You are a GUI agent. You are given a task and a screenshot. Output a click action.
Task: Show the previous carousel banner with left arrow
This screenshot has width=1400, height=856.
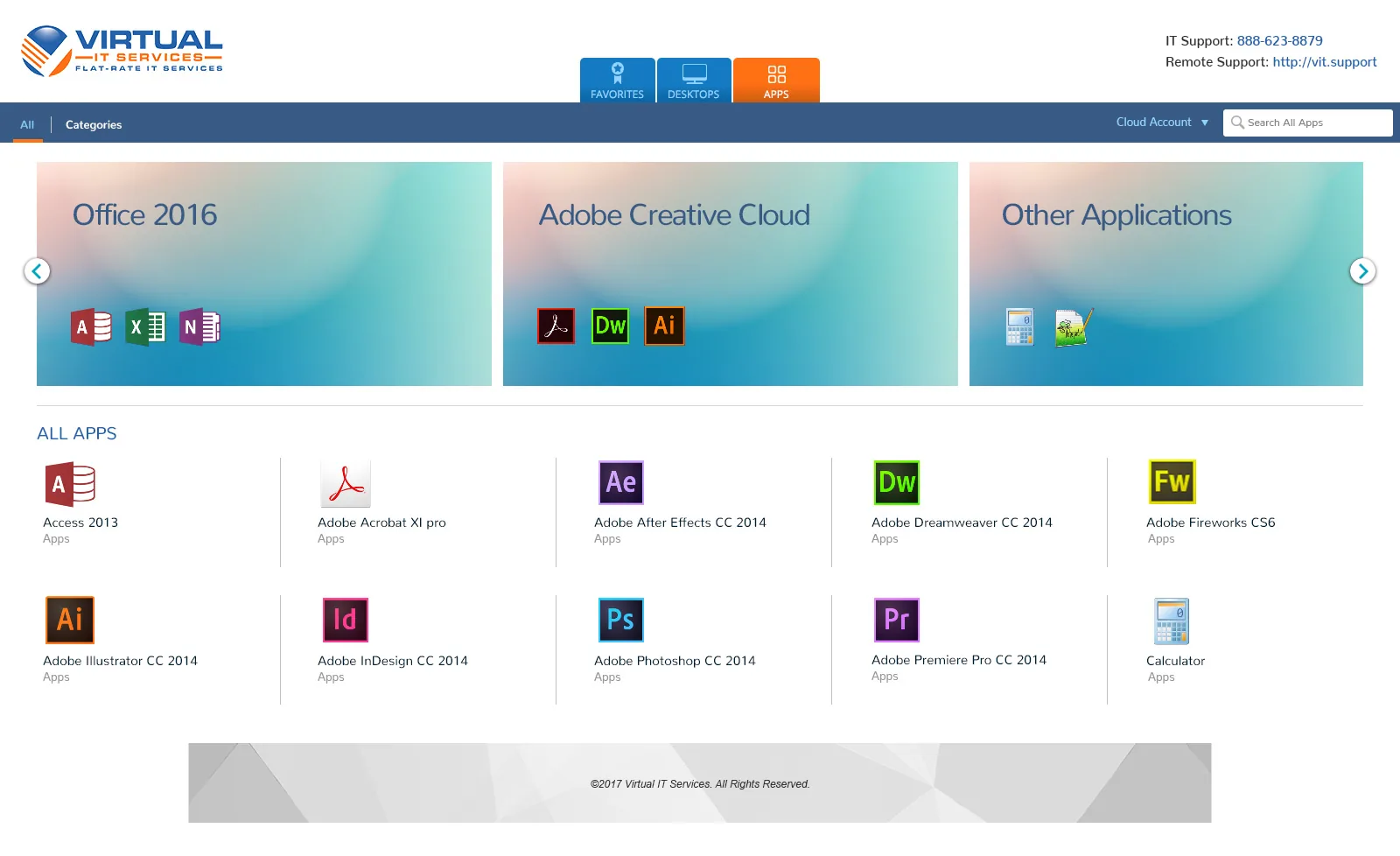point(37,271)
